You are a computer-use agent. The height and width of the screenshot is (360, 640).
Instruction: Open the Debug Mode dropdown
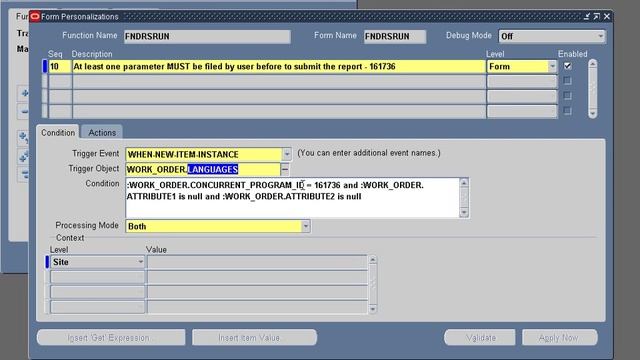point(600,36)
